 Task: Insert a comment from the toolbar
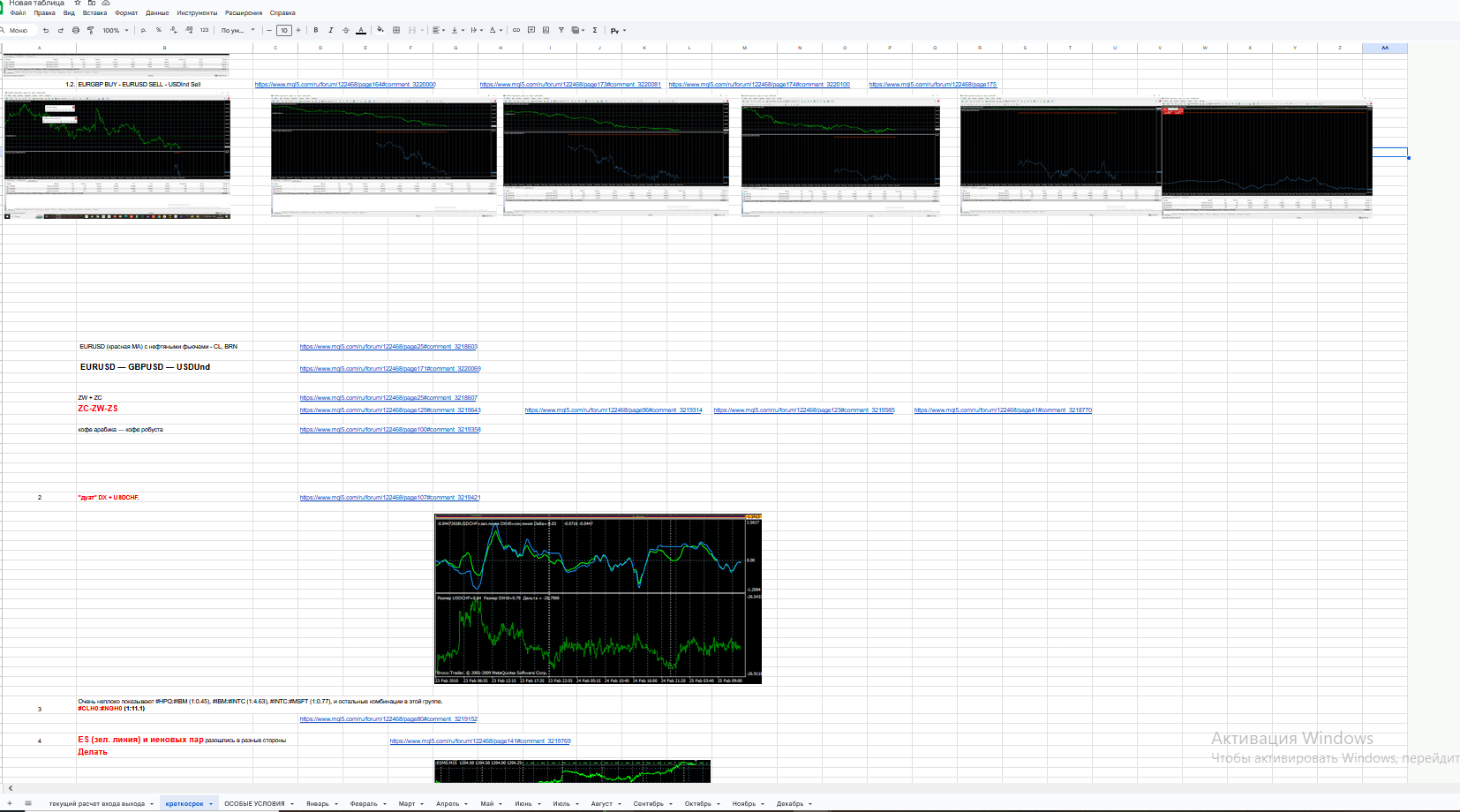click(x=531, y=30)
